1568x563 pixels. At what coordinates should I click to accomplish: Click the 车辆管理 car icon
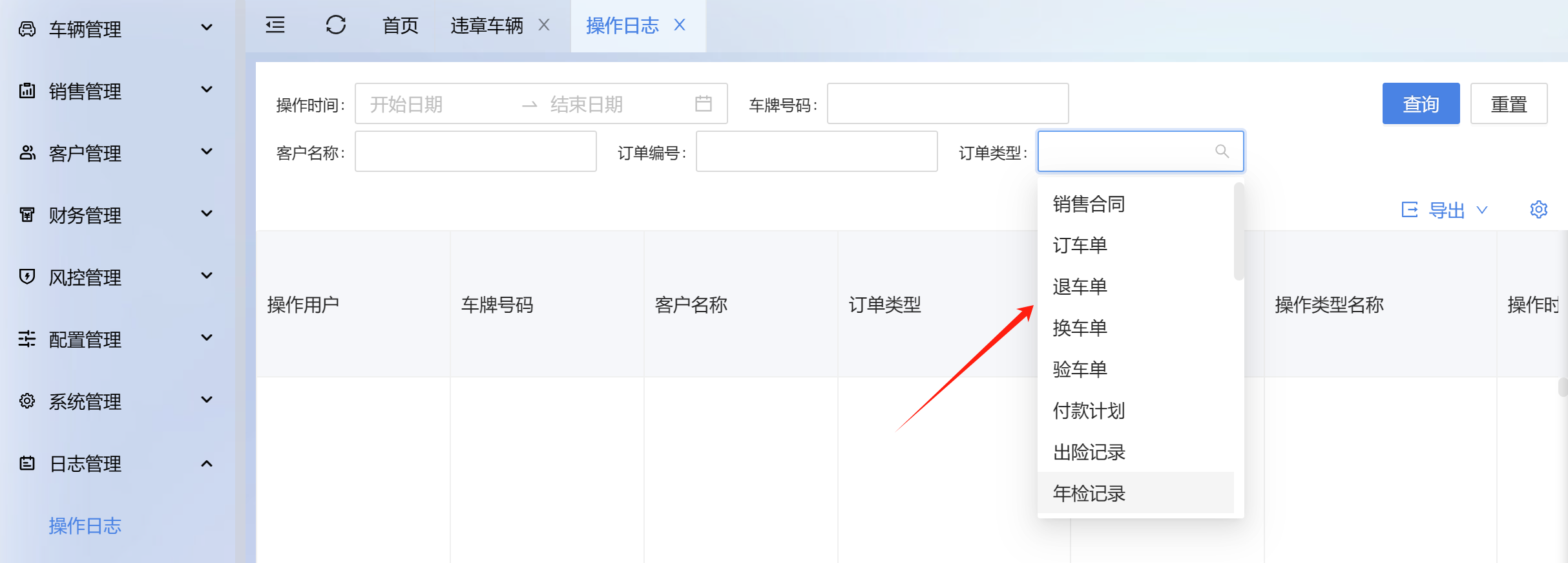click(x=27, y=29)
